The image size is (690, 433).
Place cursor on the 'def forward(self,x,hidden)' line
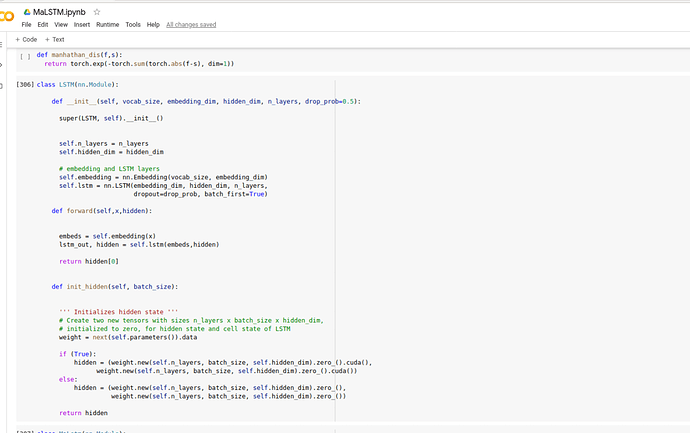coord(101,211)
